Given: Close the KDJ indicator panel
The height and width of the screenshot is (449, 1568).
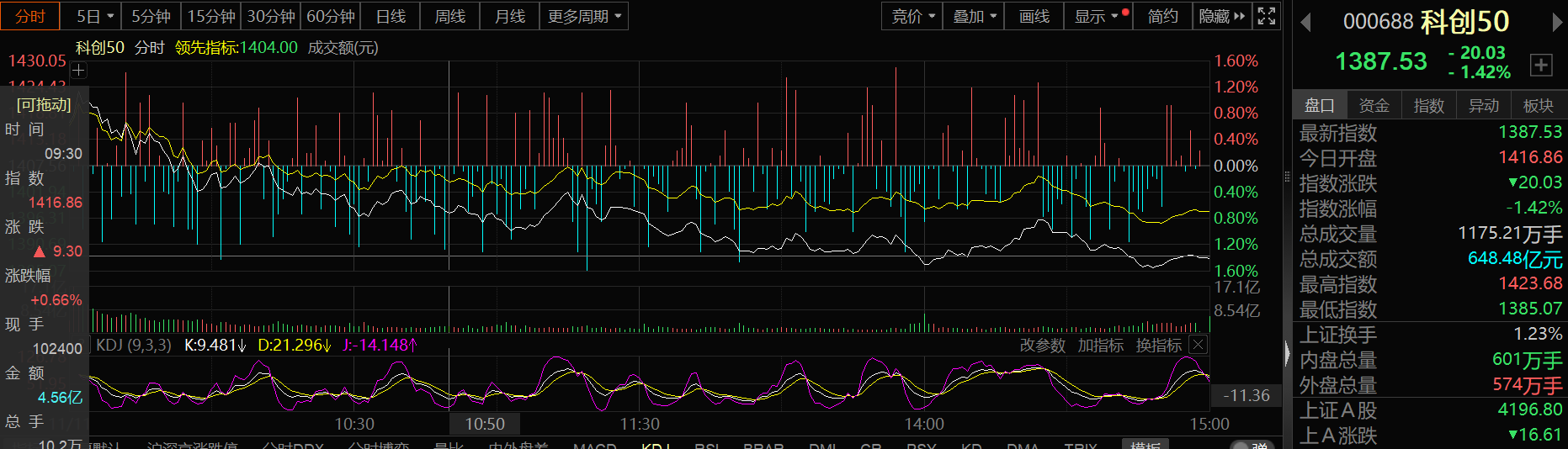Looking at the screenshot, I should [x=1198, y=345].
